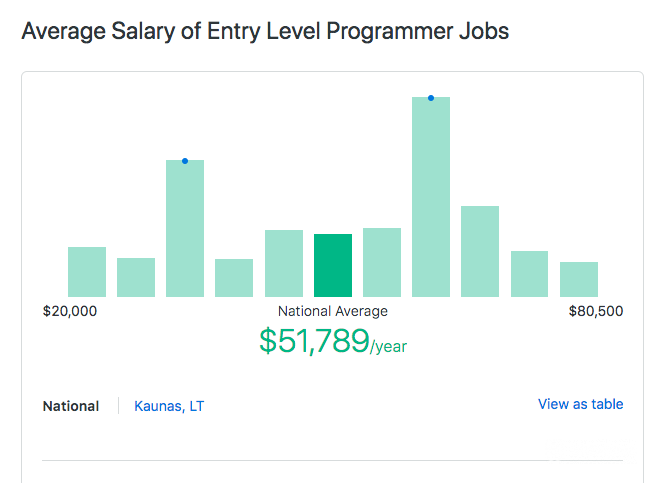Screen dimensions: 663x483
Task: Click the last bar near $80,500
Action: point(579,279)
